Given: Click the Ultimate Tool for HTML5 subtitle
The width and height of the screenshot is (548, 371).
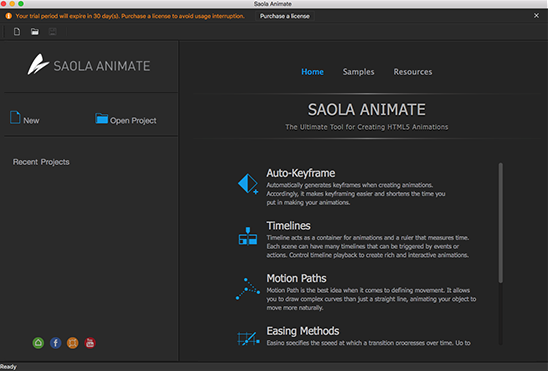Looking at the screenshot, I should pyautogui.click(x=366, y=127).
